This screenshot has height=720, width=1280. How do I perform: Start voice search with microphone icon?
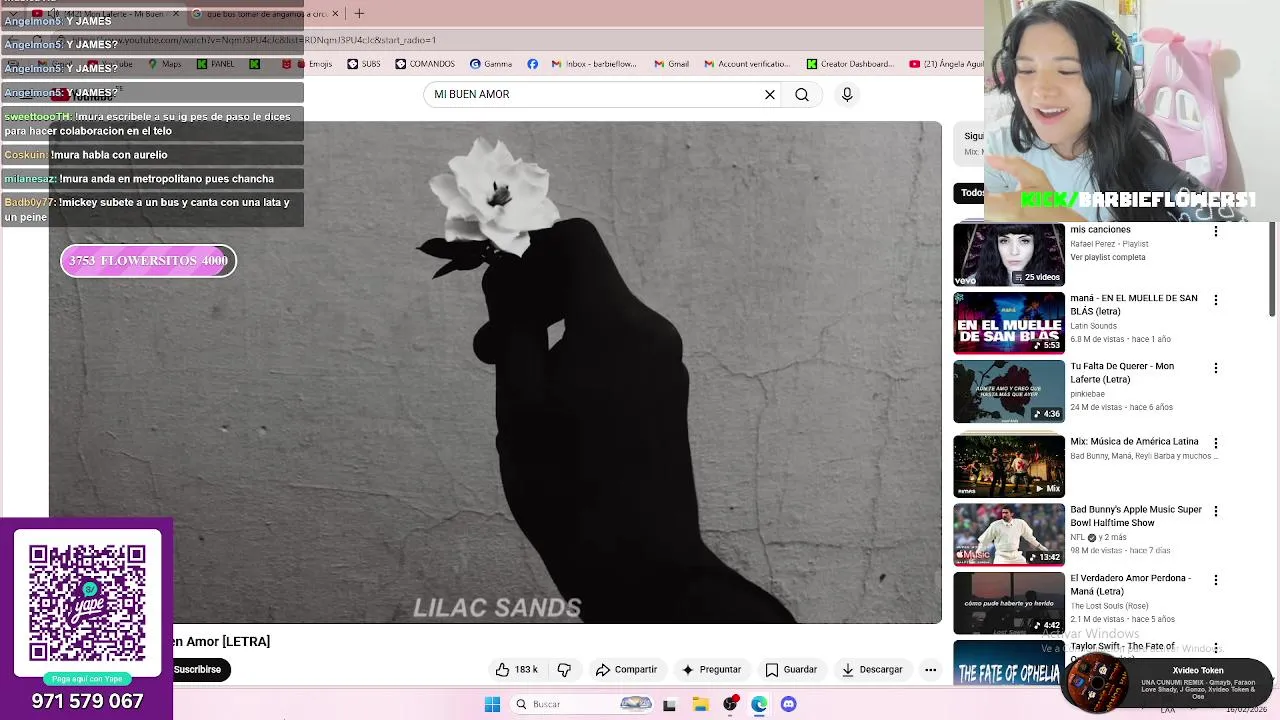(847, 94)
